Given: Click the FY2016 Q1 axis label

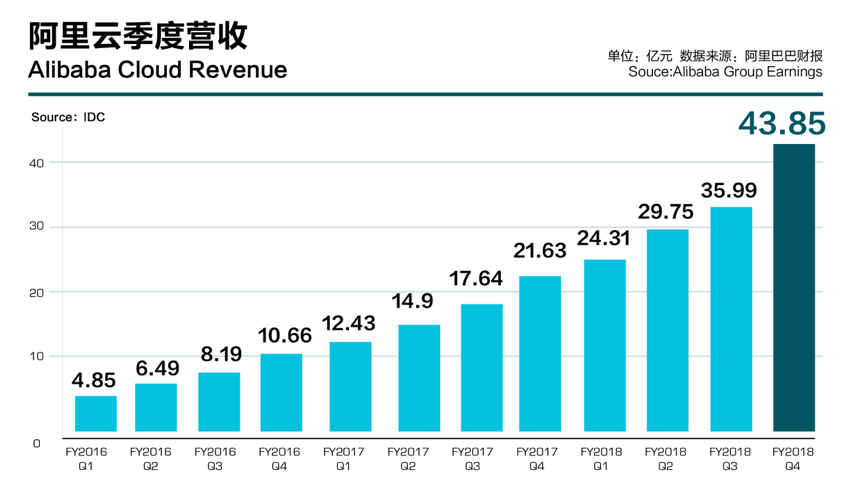Looking at the screenshot, I should 86,459.
